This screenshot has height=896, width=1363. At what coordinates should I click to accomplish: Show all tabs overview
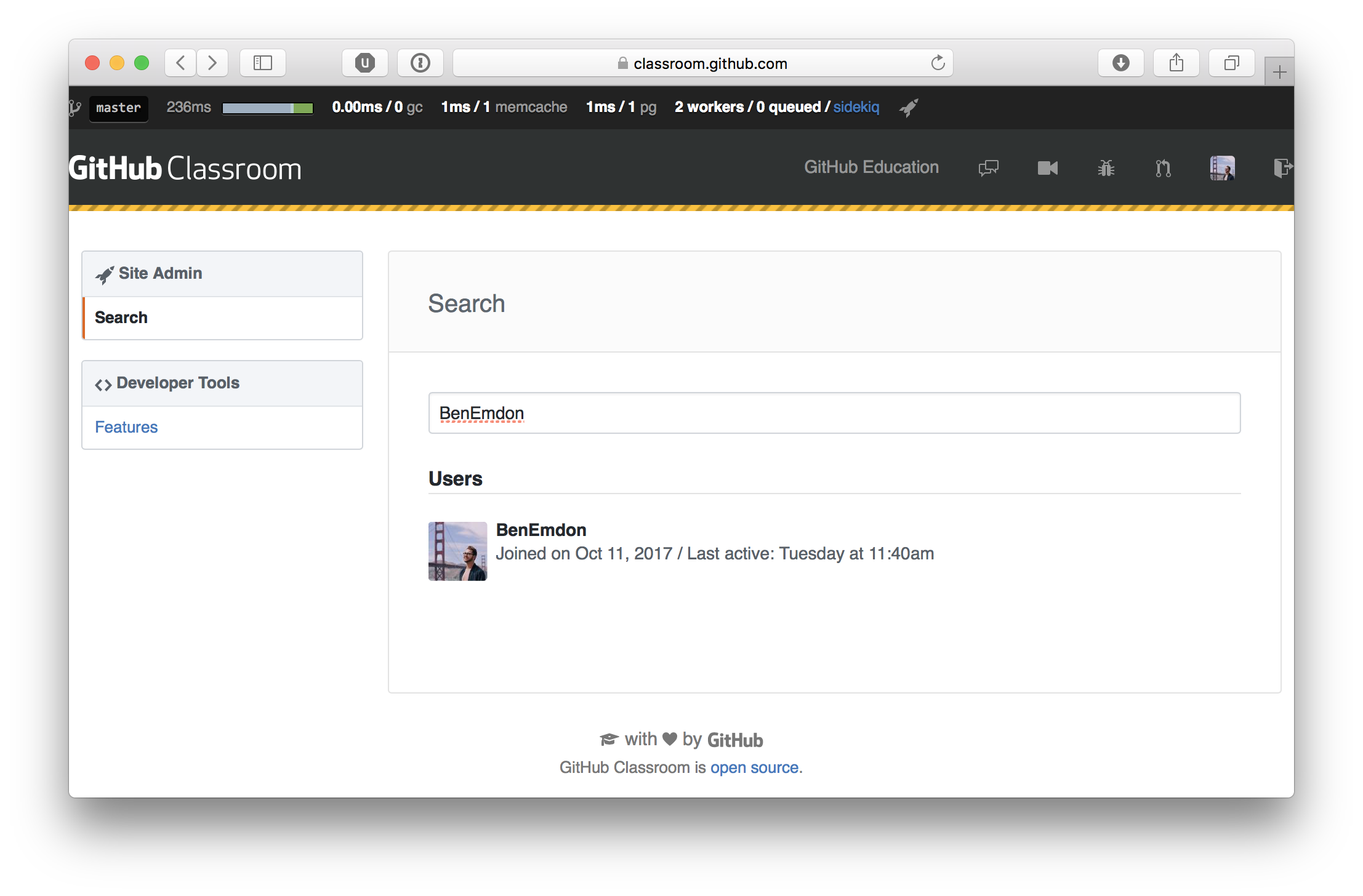(x=1232, y=63)
